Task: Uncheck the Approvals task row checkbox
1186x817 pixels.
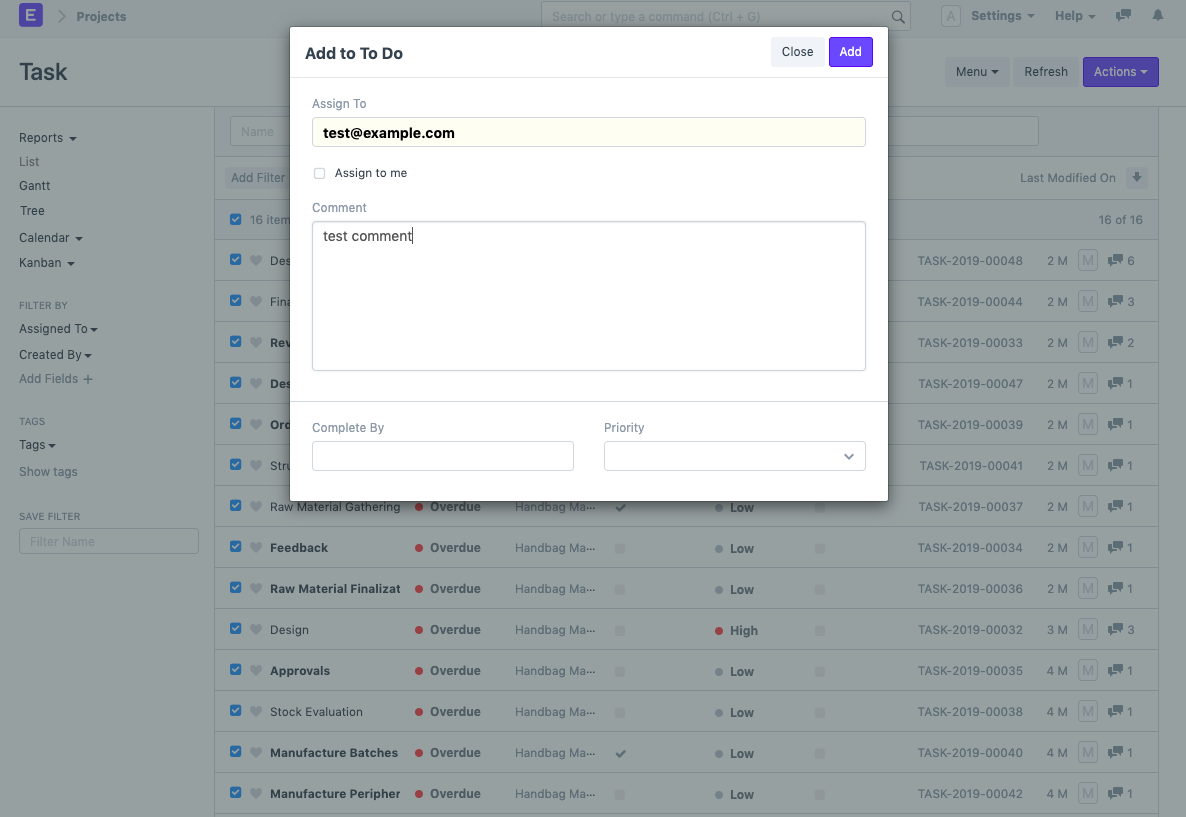Action: point(236,670)
